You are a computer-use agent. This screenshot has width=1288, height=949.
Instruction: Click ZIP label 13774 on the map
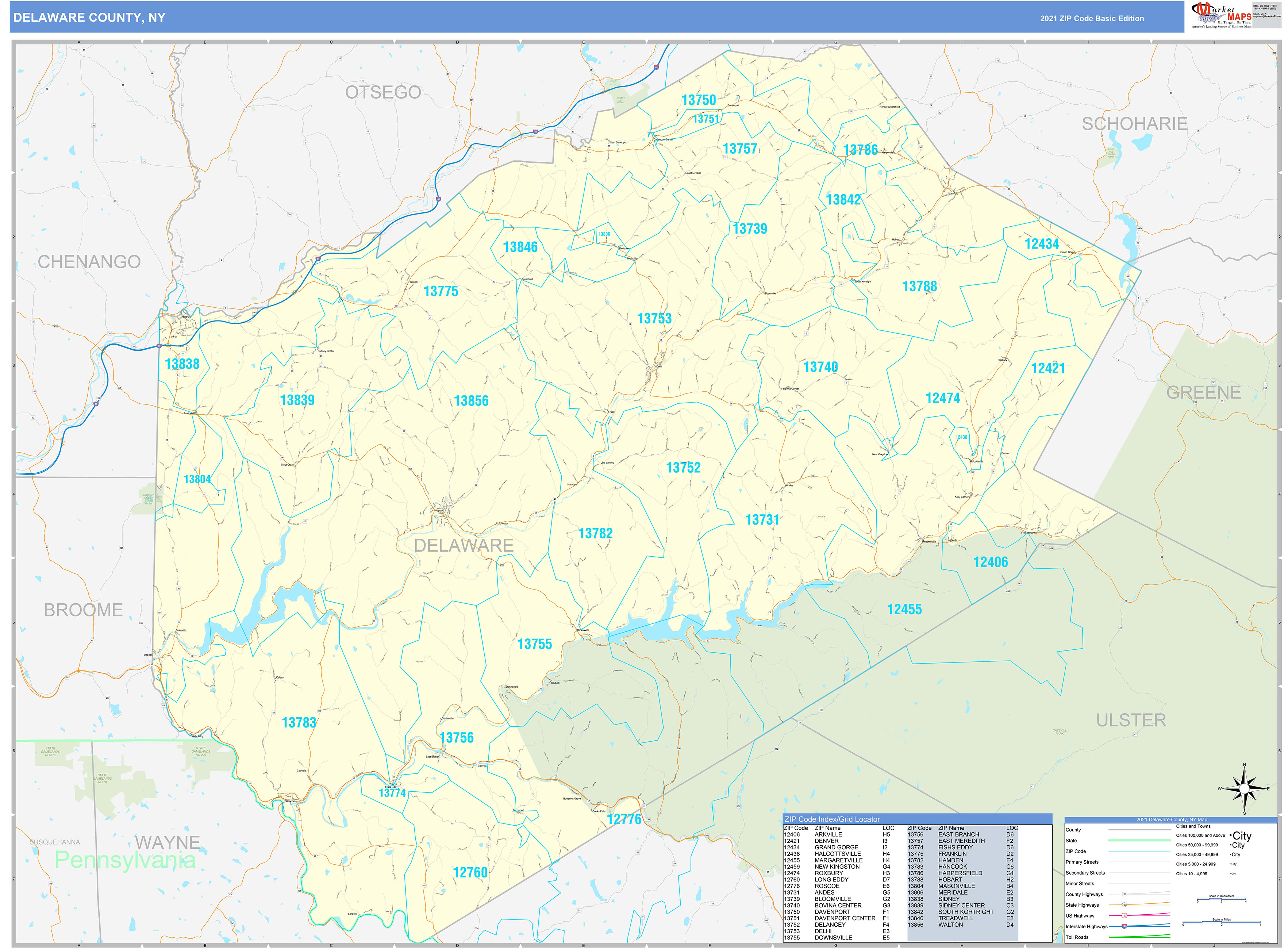(392, 793)
